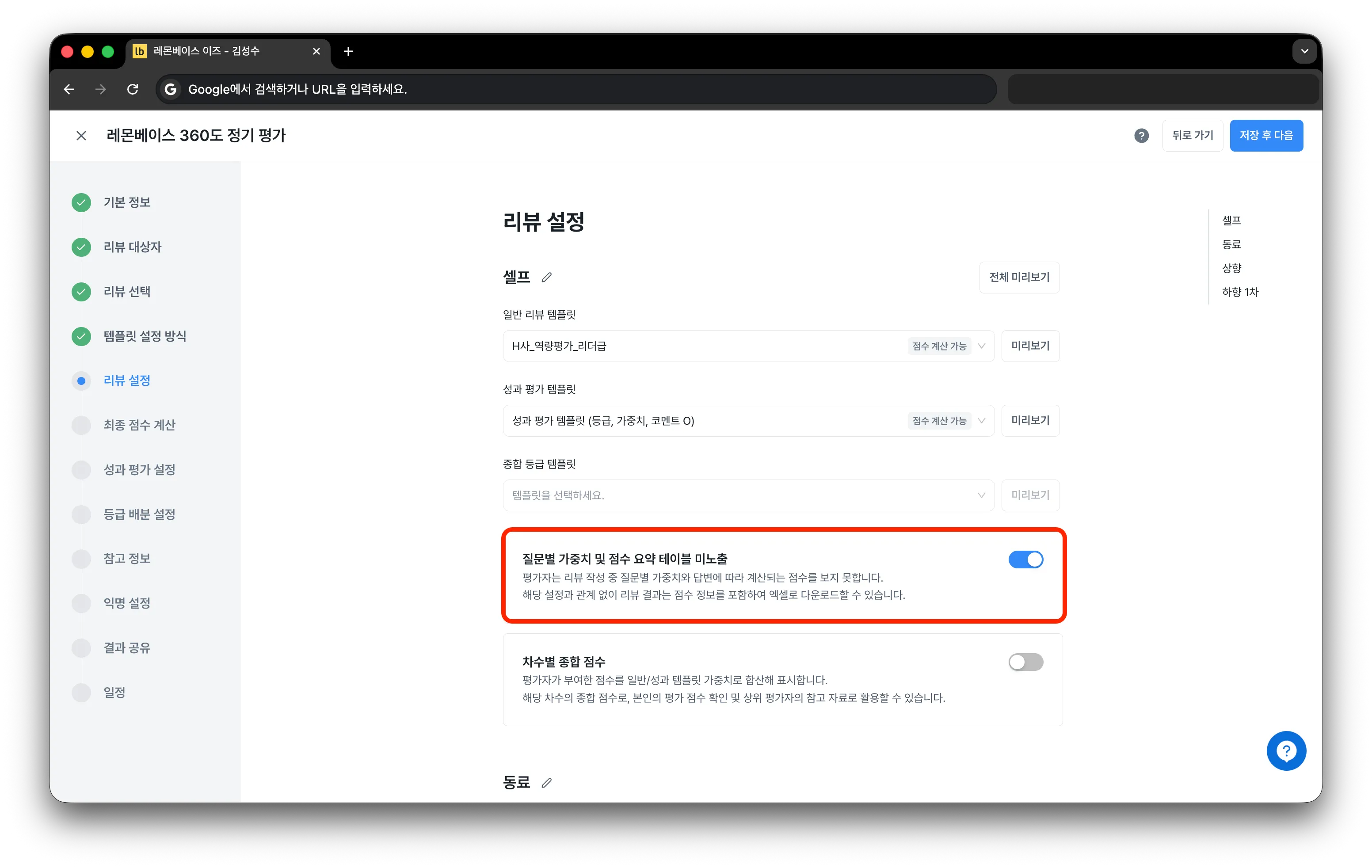Focus the browser address bar
This screenshot has width=1372, height=868.
575,89
